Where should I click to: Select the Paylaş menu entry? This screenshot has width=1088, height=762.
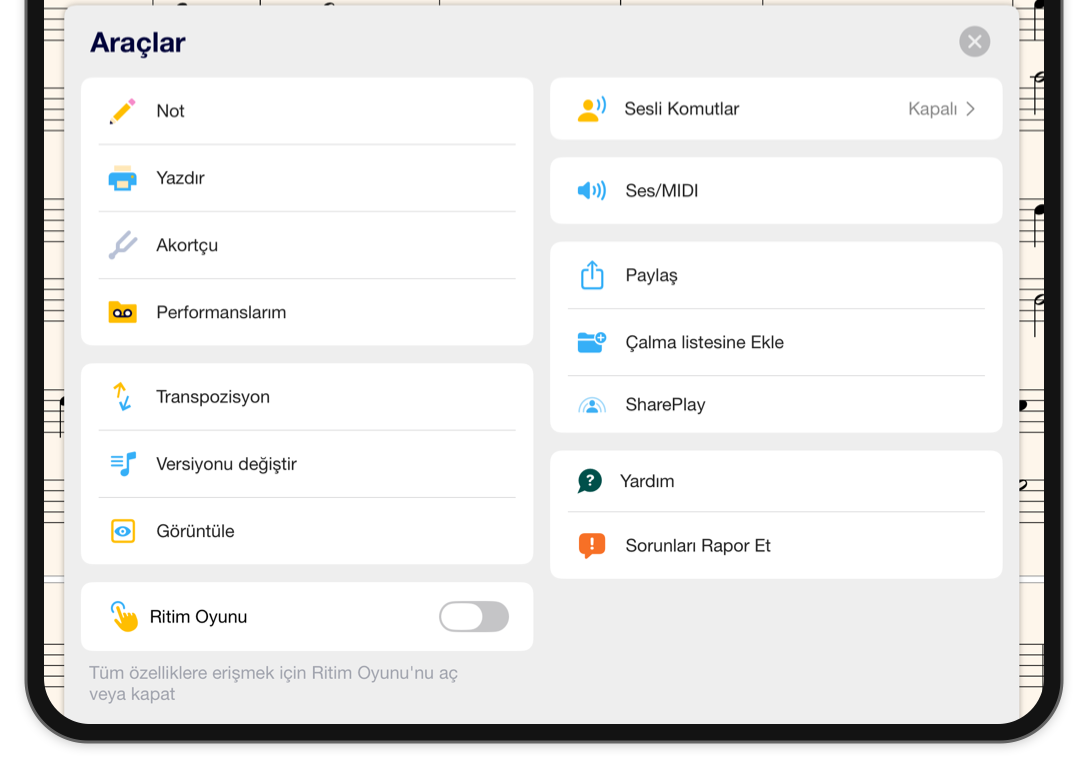[x=776, y=276]
